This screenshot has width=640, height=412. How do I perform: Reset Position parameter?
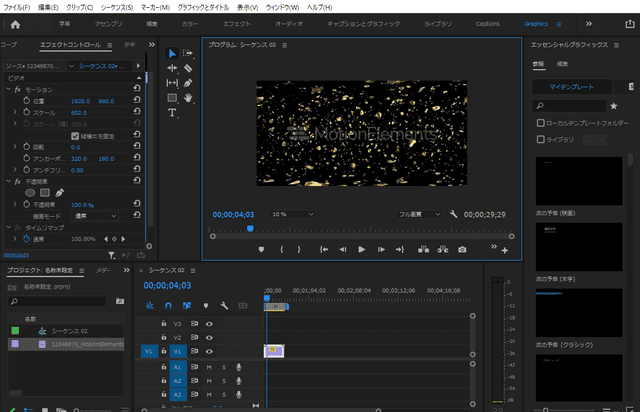pos(137,100)
